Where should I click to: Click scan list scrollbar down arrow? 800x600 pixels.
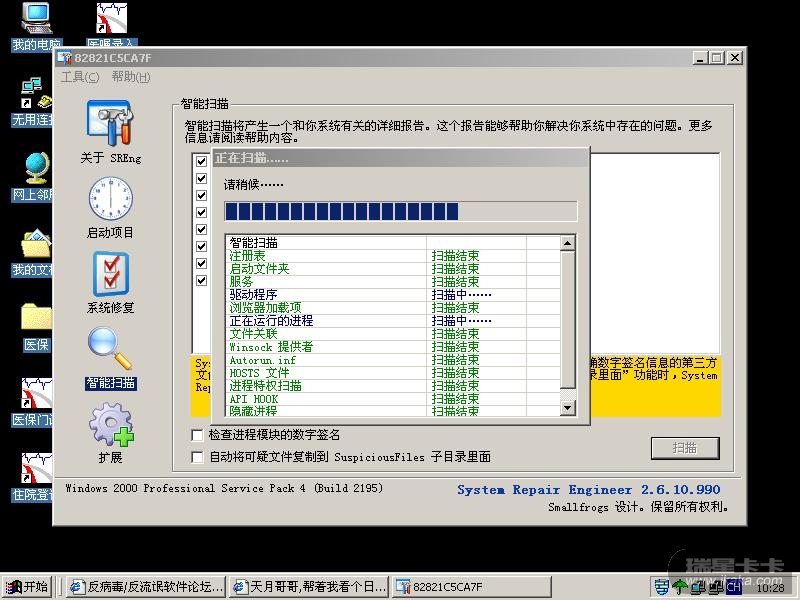[x=567, y=408]
